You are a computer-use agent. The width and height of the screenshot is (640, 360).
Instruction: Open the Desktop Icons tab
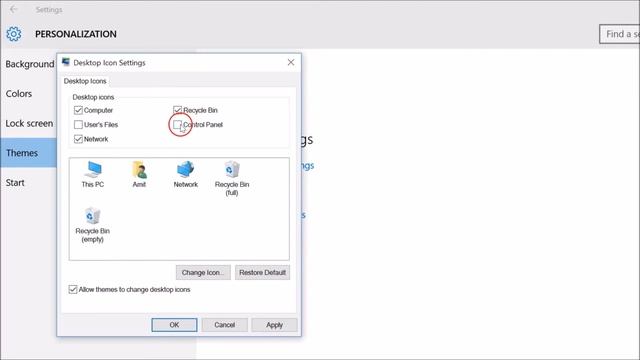pos(85,81)
